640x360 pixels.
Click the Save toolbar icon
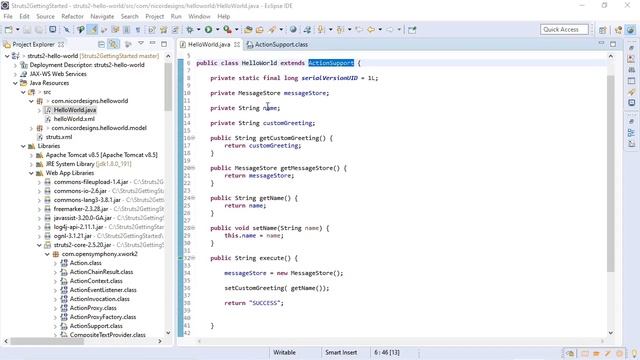click(x=27, y=29)
